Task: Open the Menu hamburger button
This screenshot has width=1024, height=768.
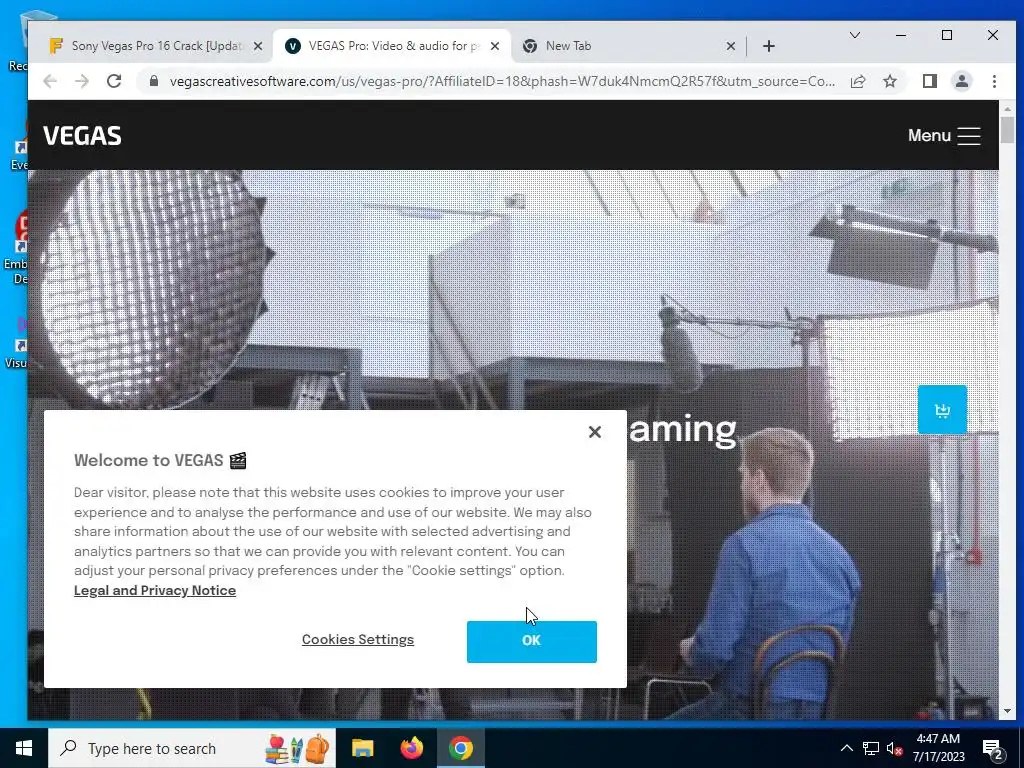Action: click(944, 136)
